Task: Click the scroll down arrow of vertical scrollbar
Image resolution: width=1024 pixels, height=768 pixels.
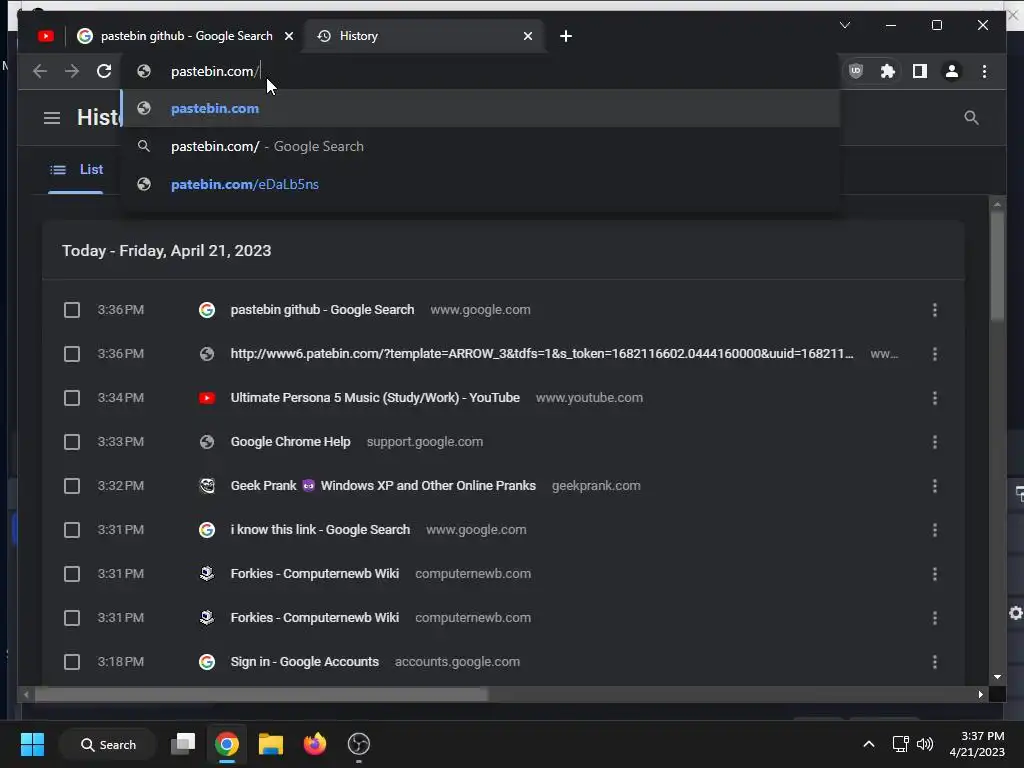Action: click(997, 677)
